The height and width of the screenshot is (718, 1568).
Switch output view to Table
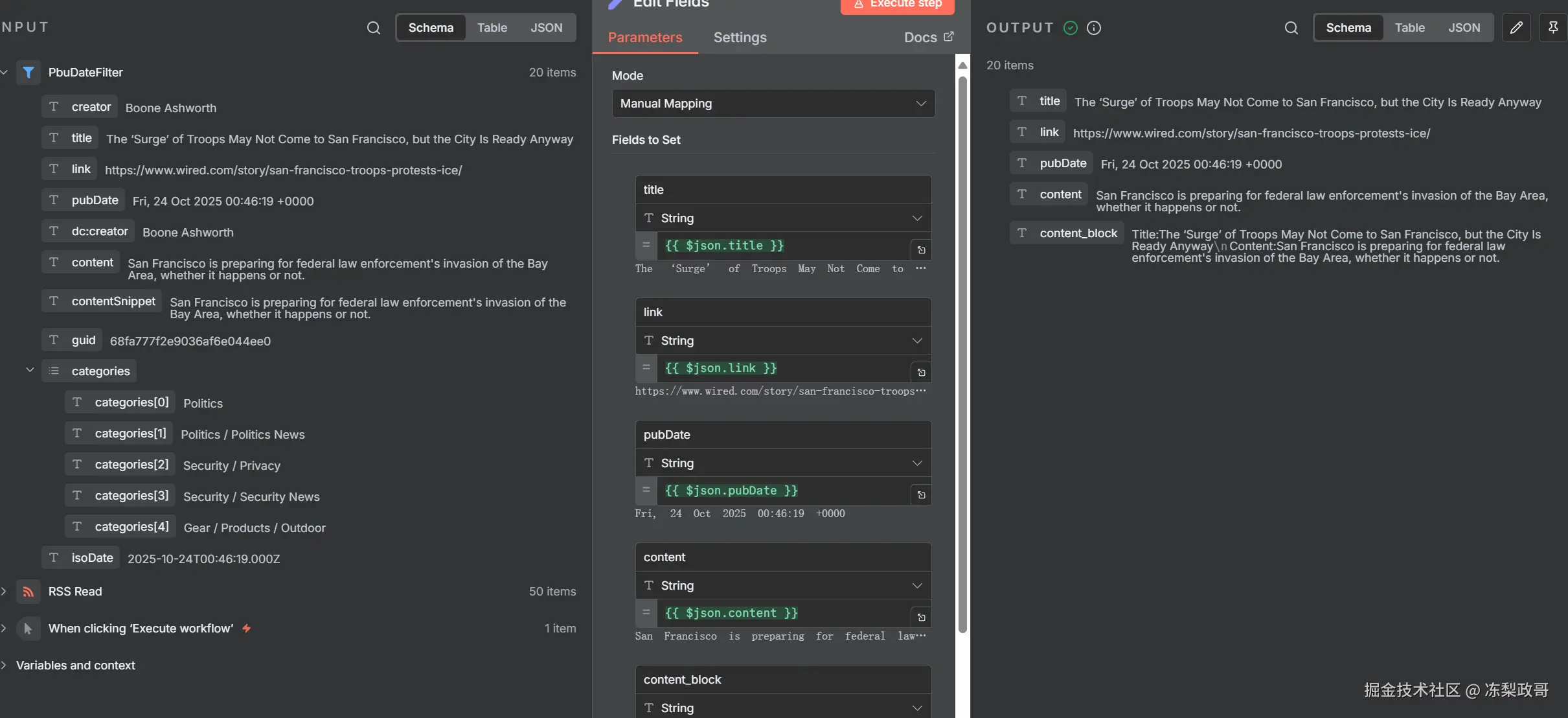point(1409,28)
